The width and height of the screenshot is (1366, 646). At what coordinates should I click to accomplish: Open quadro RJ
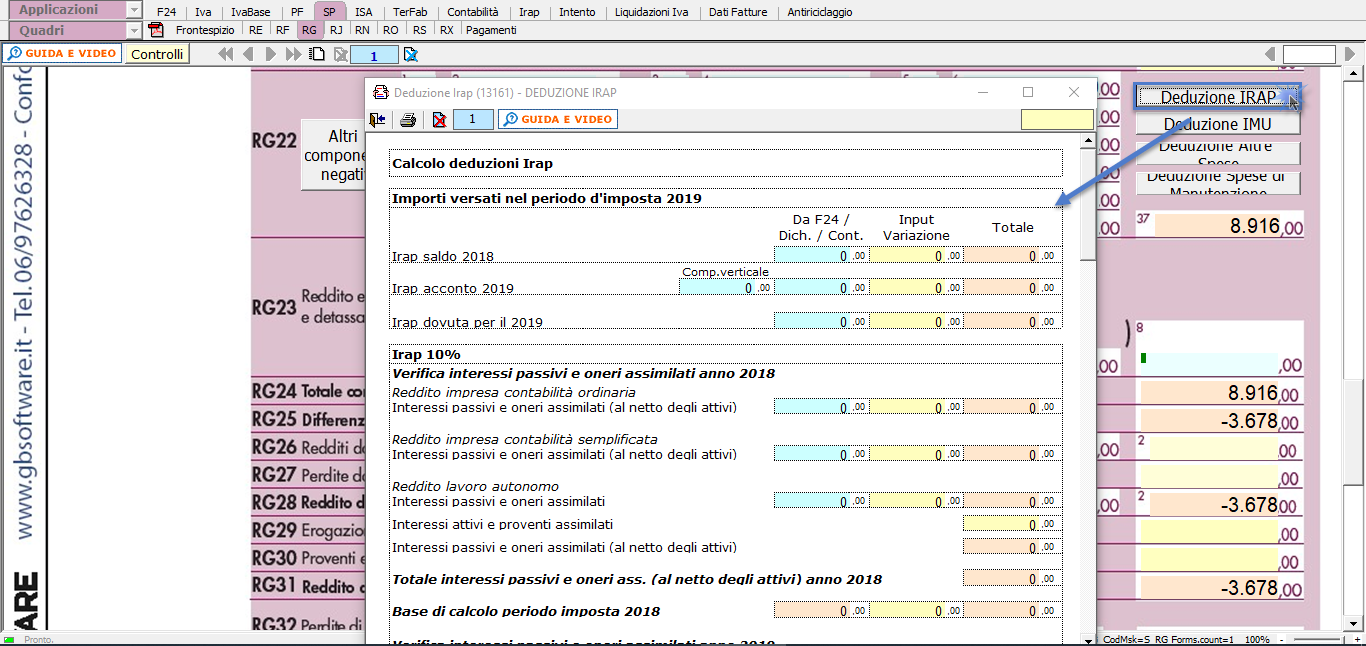(x=336, y=30)
